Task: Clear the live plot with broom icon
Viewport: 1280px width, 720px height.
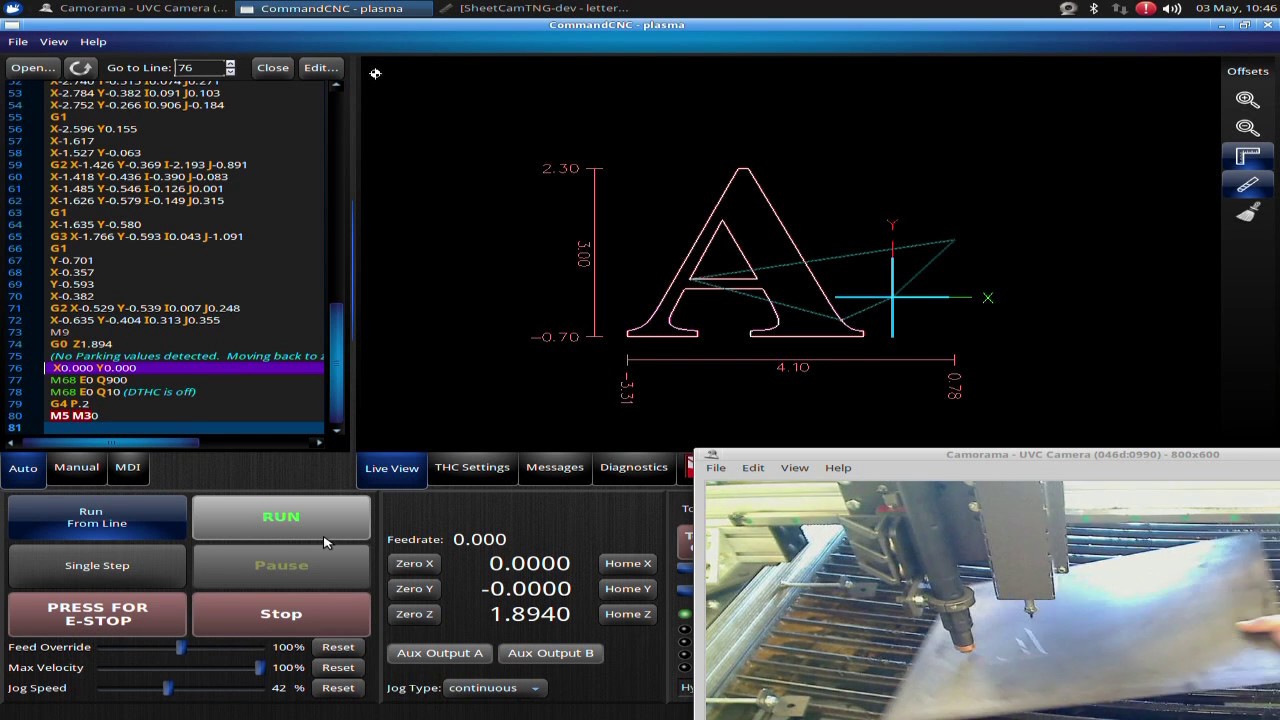Action: coord(1247,213)
